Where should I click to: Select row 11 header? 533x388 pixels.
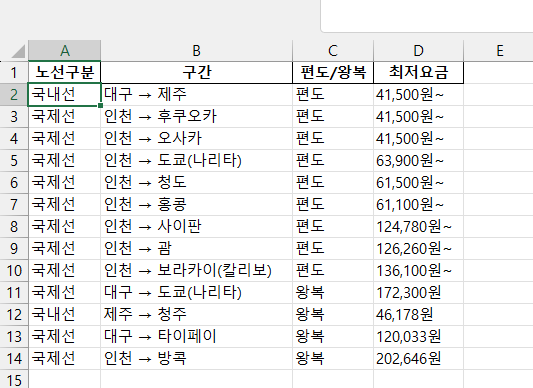14,292
